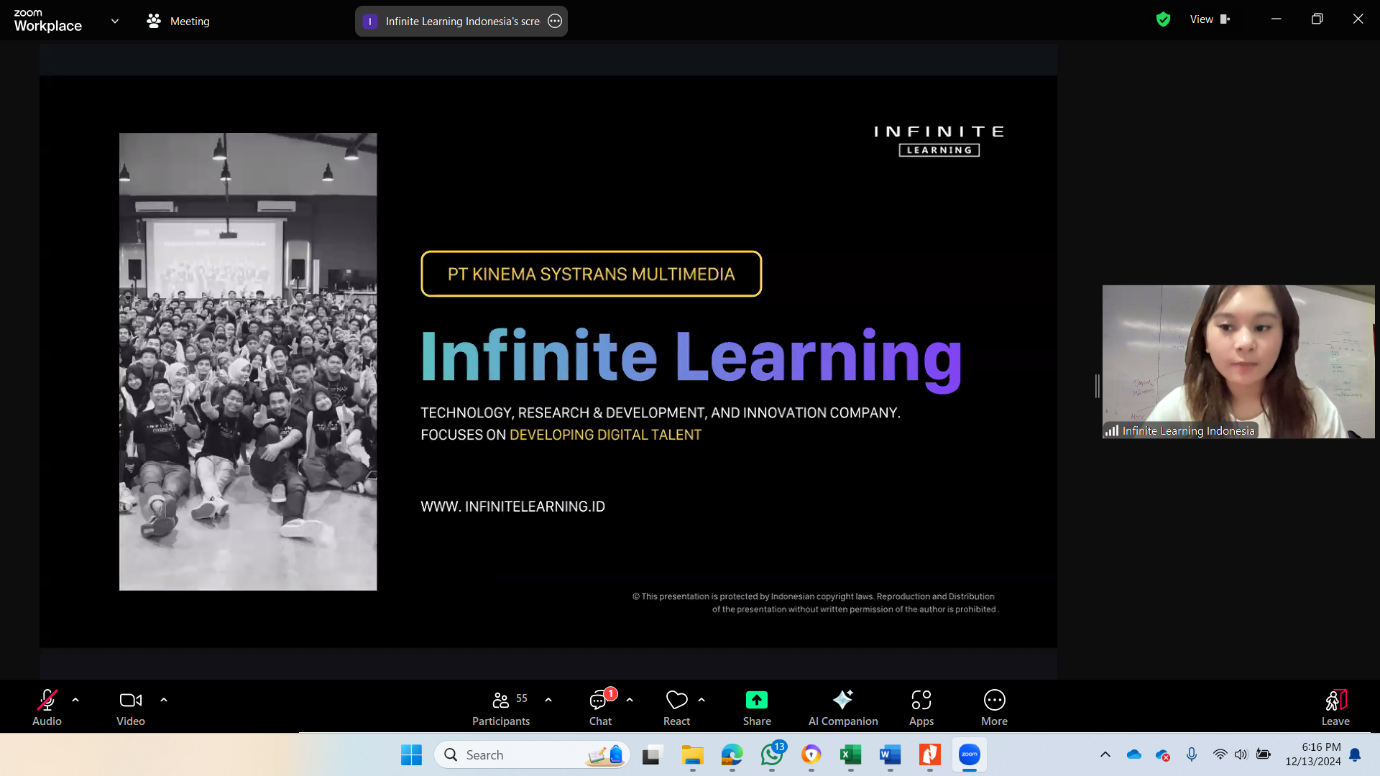Open the reactions chevron next to React

(701, 699)
